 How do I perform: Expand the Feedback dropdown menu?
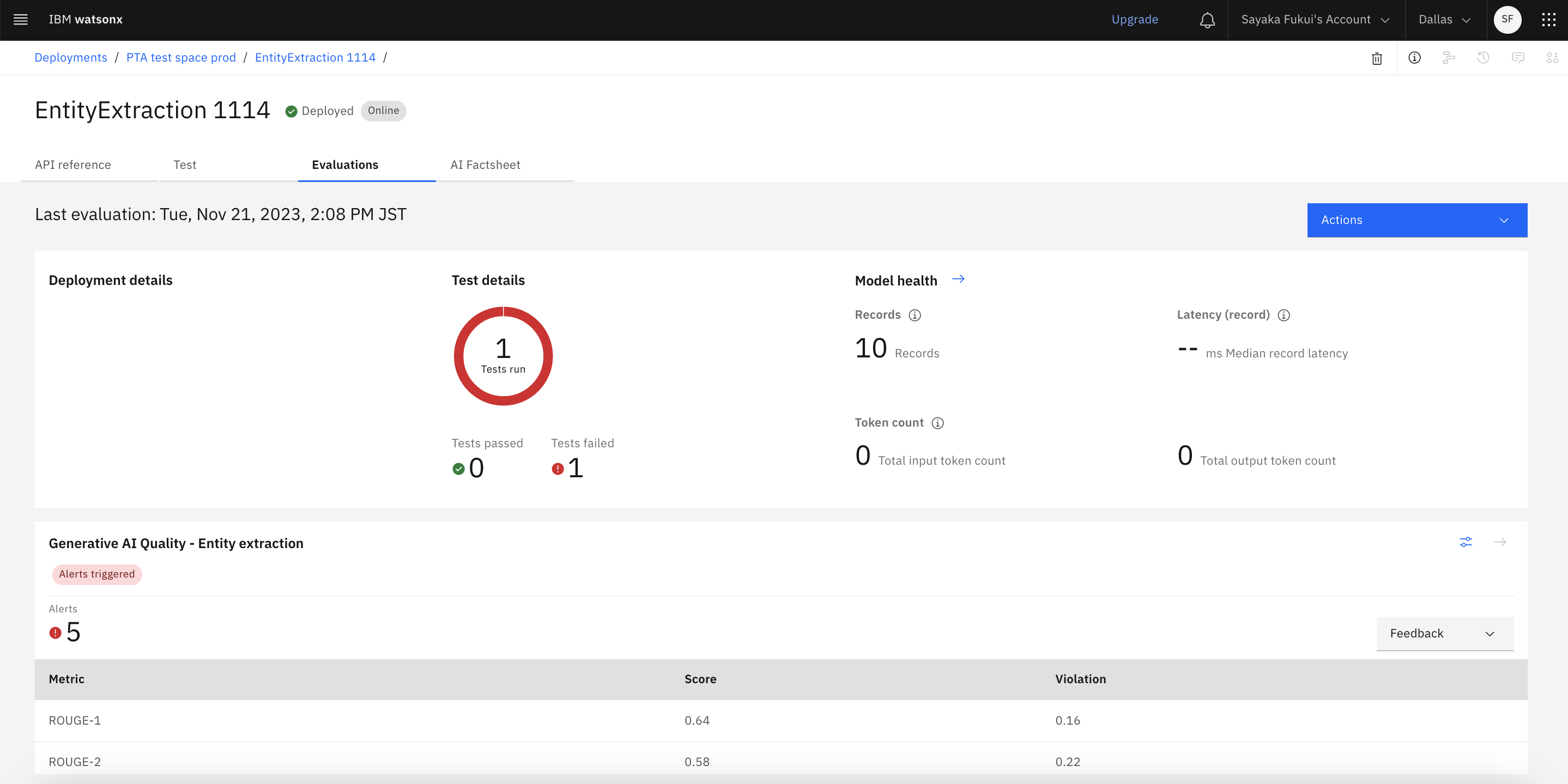pyautogui.click(x=1444, y=633)
